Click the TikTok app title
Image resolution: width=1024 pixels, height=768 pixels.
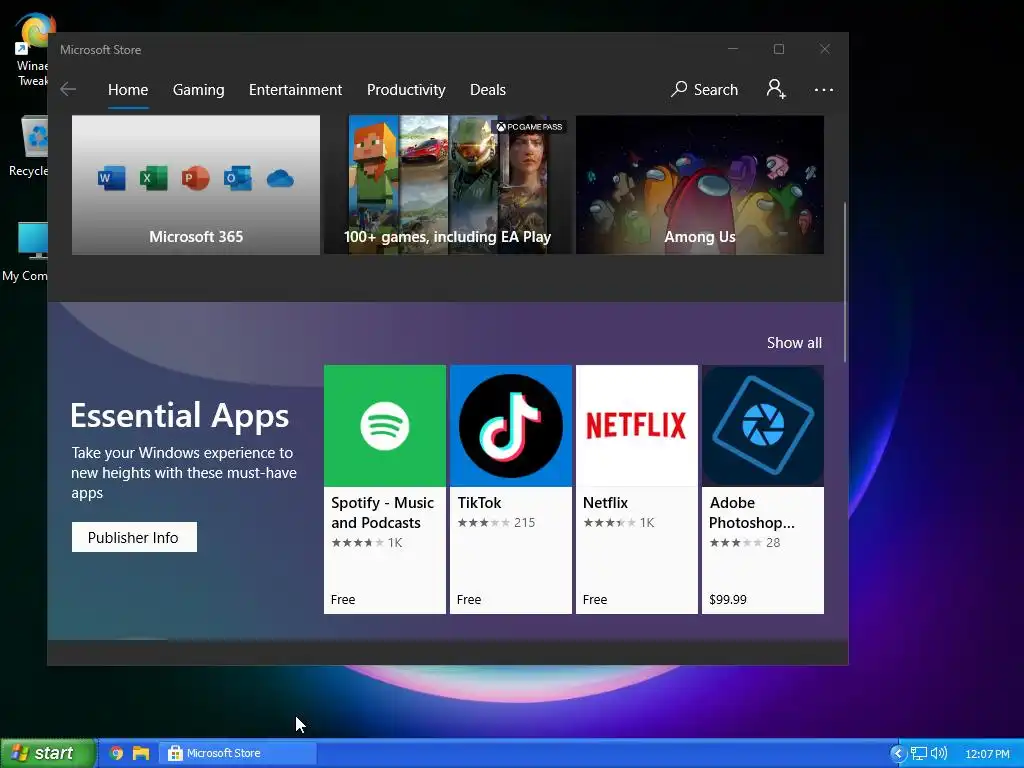pyautogui.click(x=479, y=503)
